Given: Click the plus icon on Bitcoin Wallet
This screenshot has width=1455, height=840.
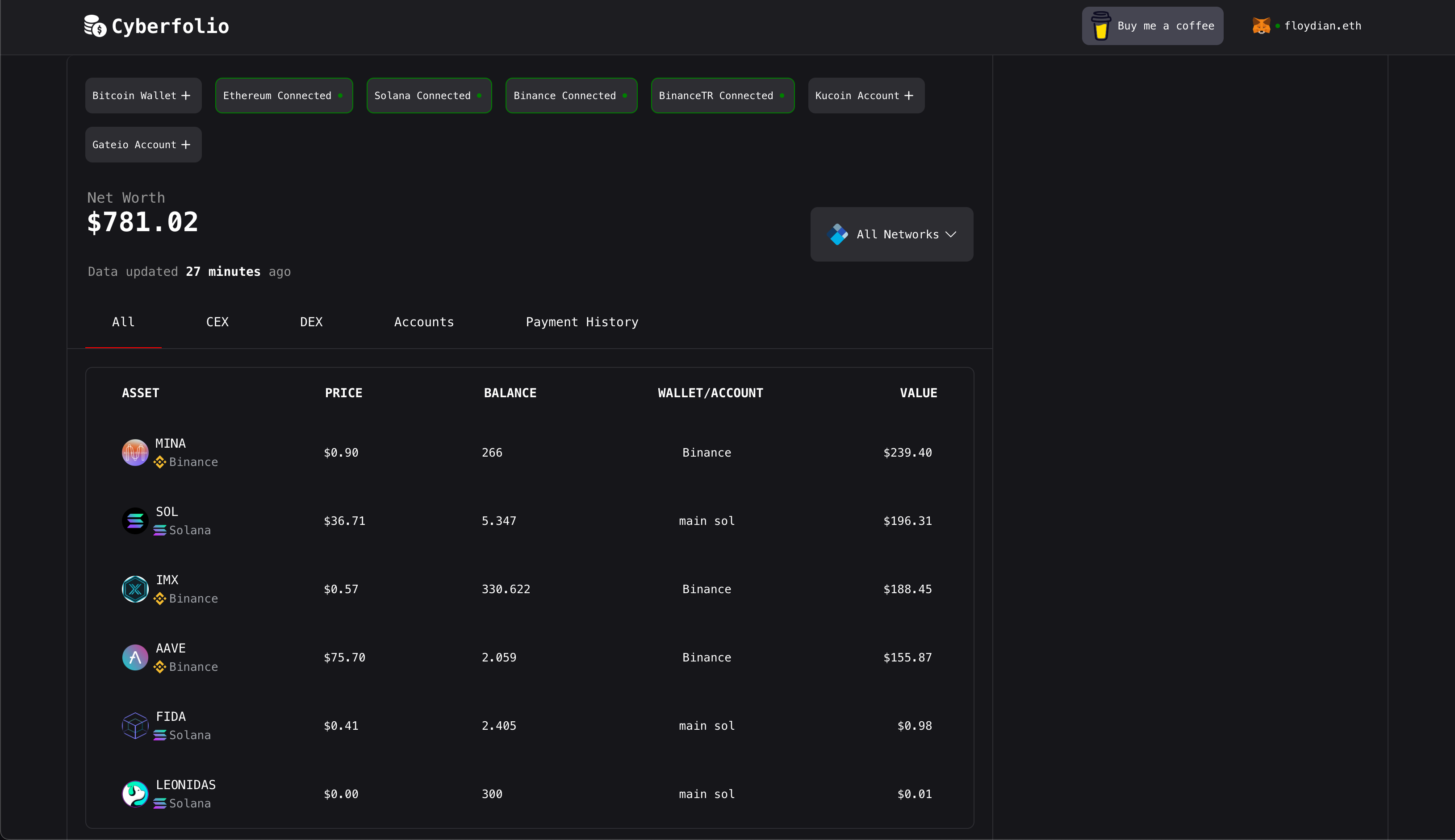Looking at the screenshot, I should pos(186,96).
